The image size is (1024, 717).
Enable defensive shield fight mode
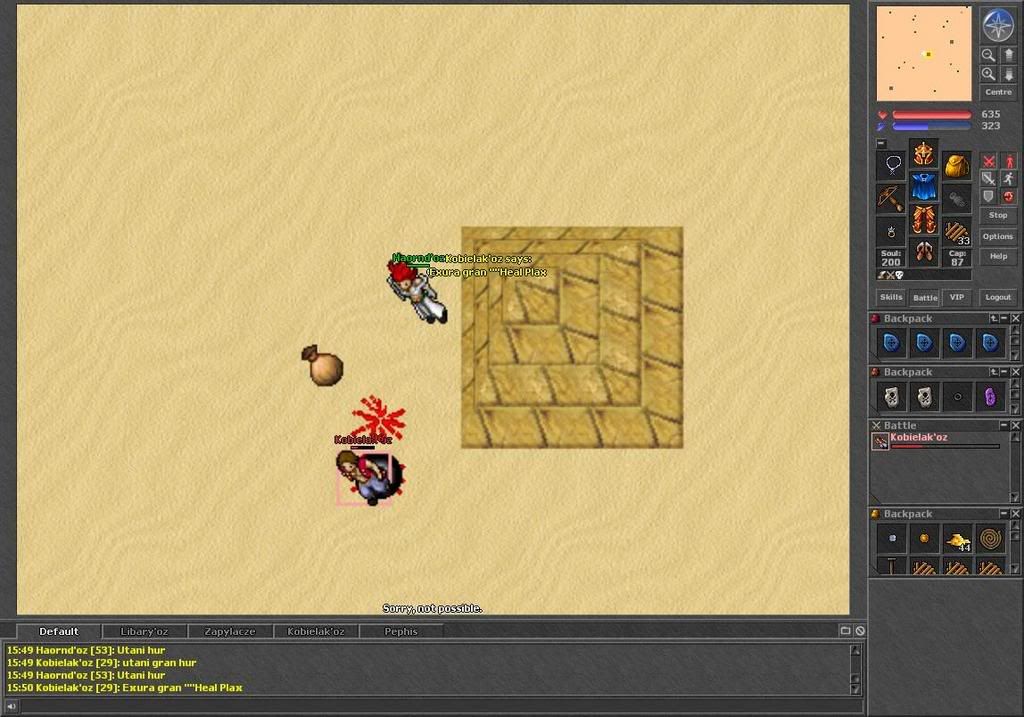989,197
